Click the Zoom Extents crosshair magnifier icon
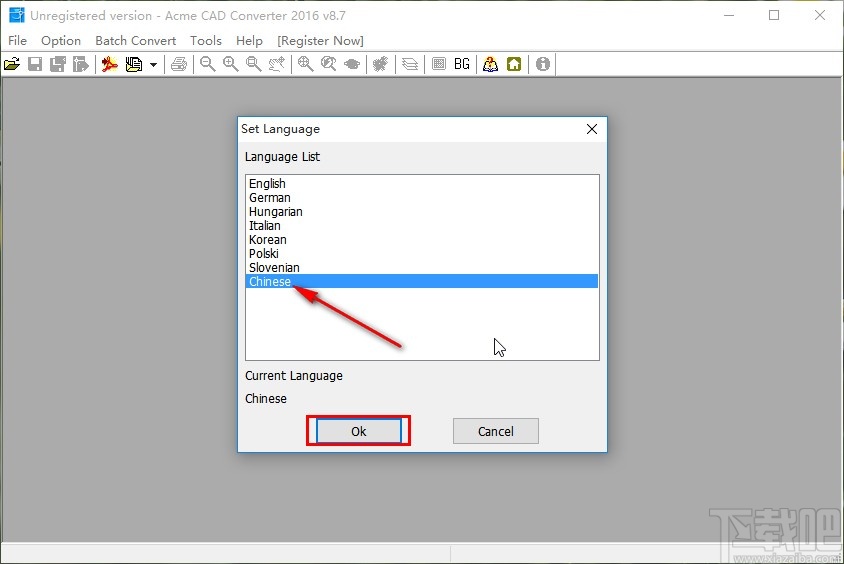 pyautogui.click(x=306, y=64)
